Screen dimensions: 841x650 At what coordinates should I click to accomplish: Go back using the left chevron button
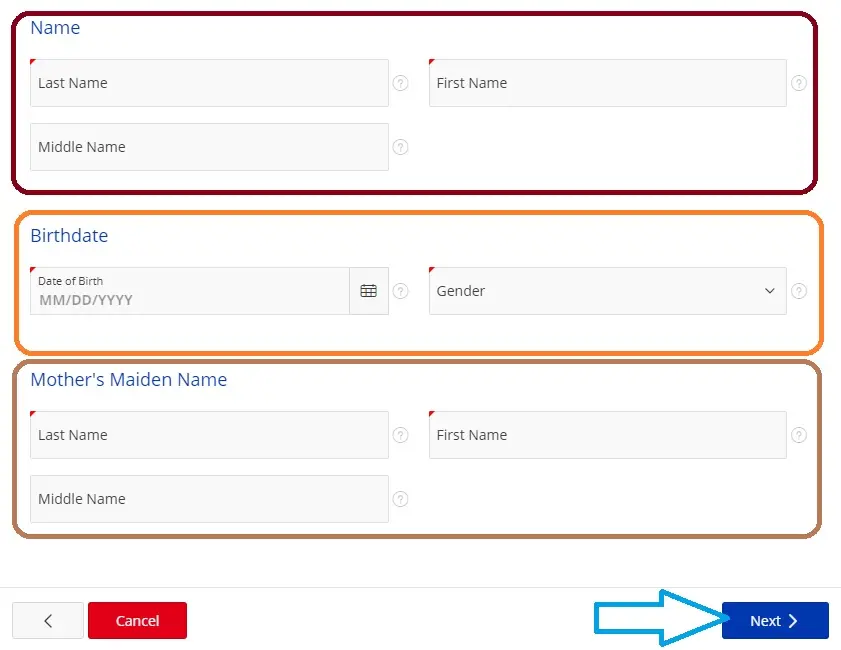pyautogui.click(x=48, y=621)
